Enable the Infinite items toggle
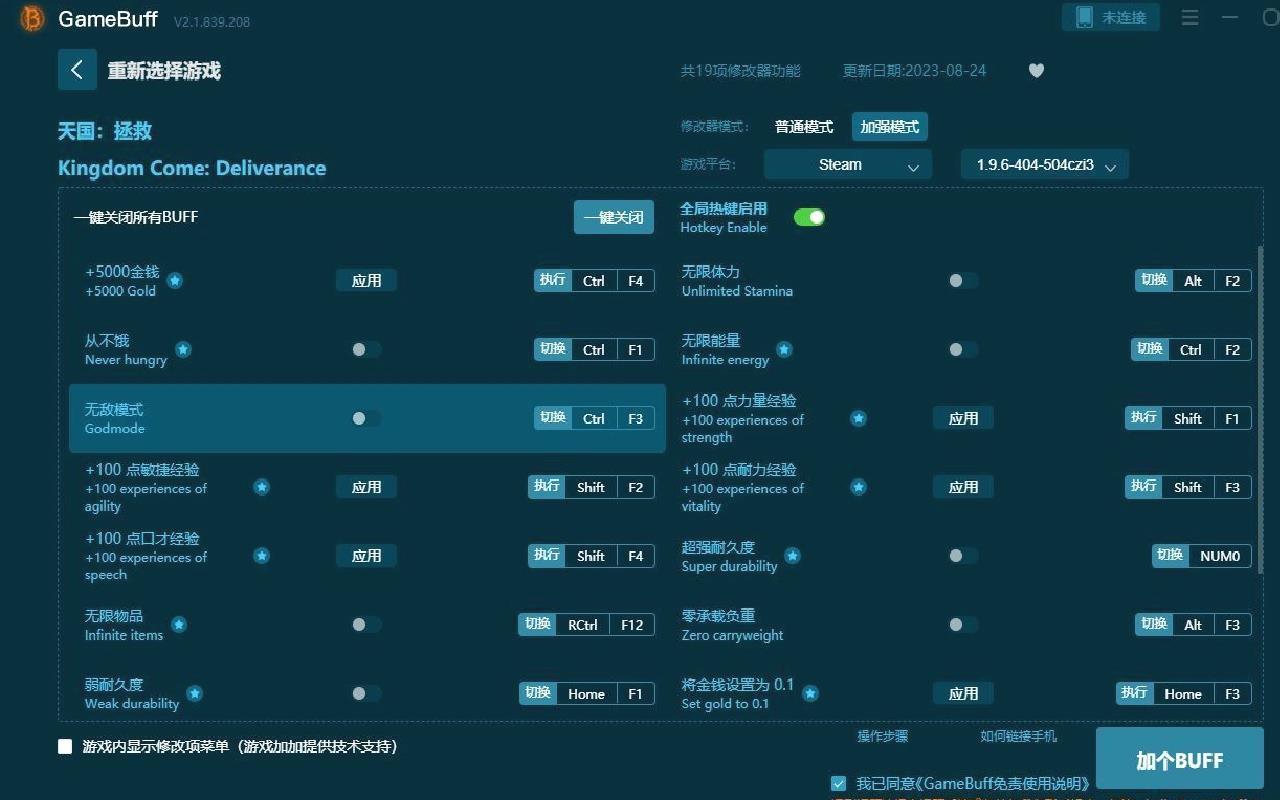Viewport: 1280px width, 800px height. [366, 624]
